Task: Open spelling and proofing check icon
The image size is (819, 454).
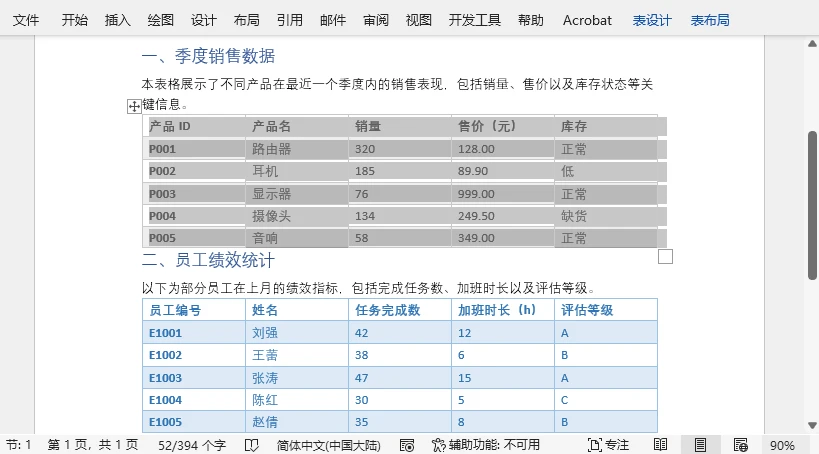Action: tap(252, 445)
